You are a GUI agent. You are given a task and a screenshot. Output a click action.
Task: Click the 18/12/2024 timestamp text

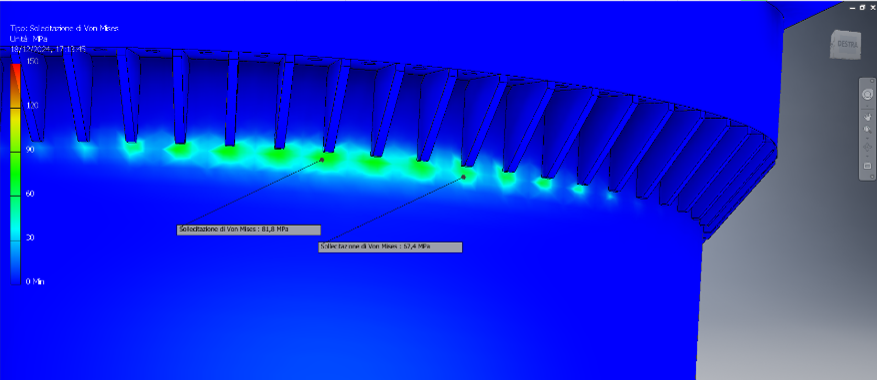[x=48, y=49]
